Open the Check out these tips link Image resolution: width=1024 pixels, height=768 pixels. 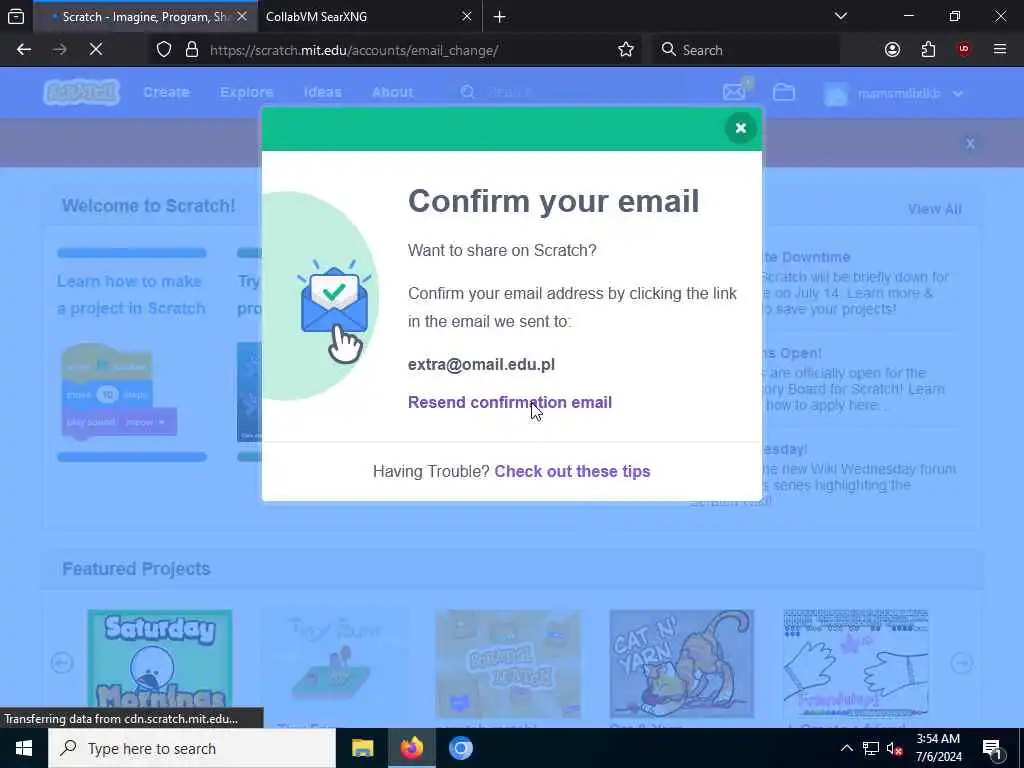tap(572, 472)
